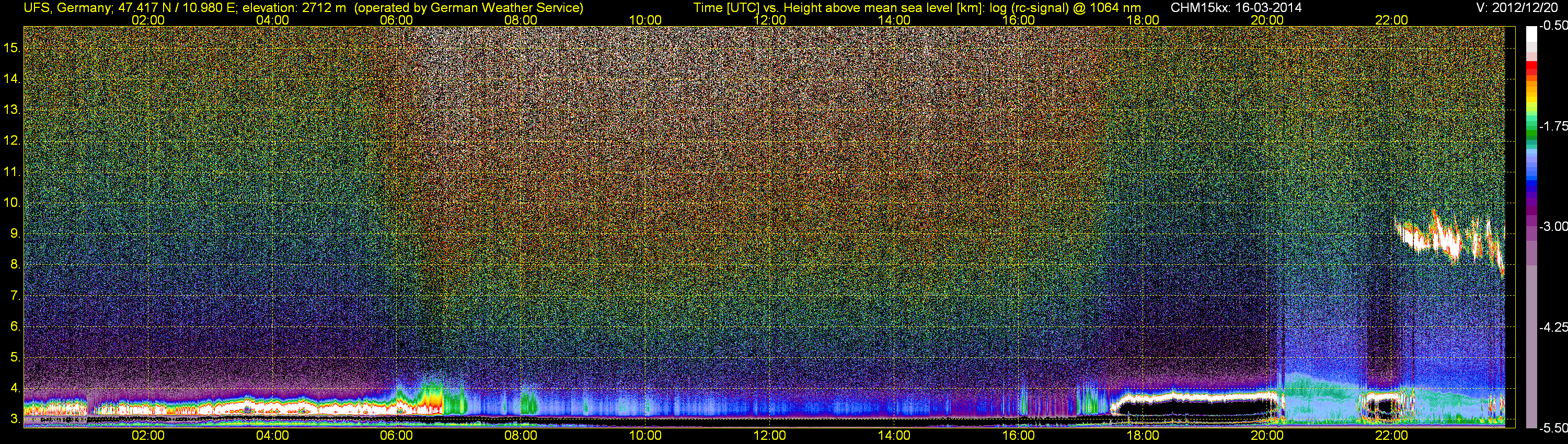Screen dimensions: 1568x444
Task: Click the 15 km height axis label
Action: click(x=11, y=48)
